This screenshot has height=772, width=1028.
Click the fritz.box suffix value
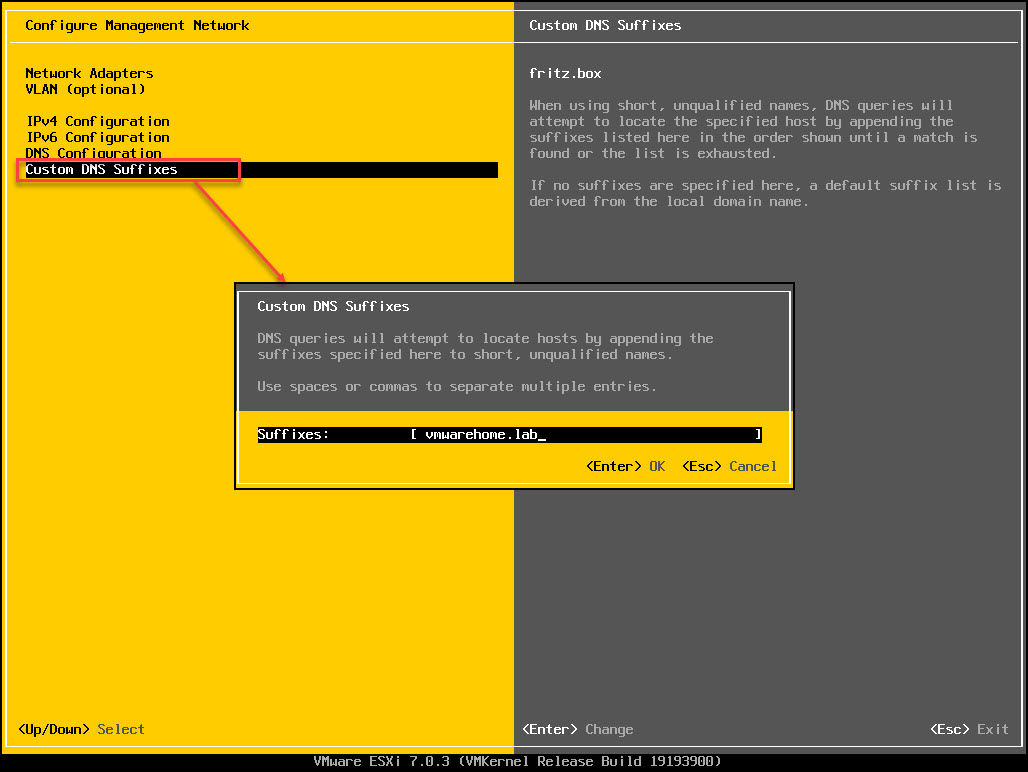point(565,73)
